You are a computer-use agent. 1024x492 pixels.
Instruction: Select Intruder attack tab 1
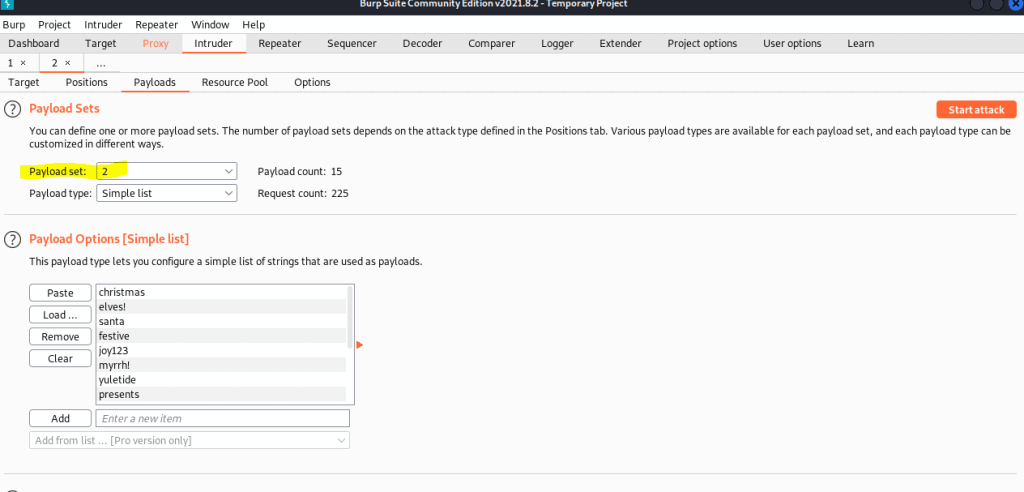click(11, 63)
